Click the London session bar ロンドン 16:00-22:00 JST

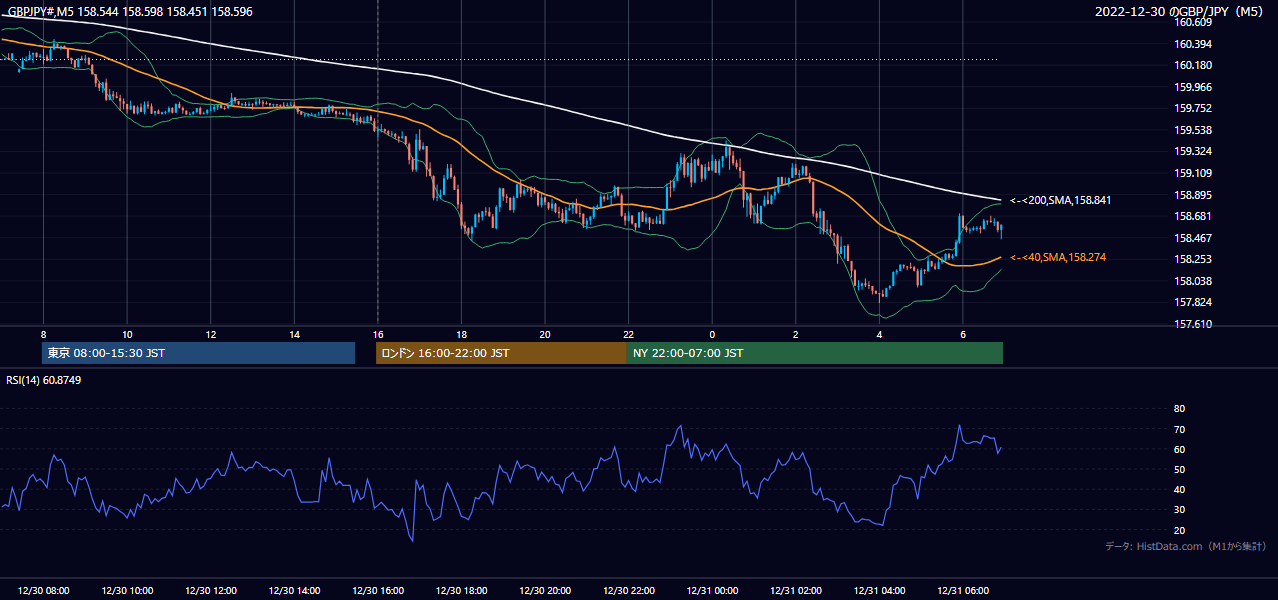click(501, 353)
